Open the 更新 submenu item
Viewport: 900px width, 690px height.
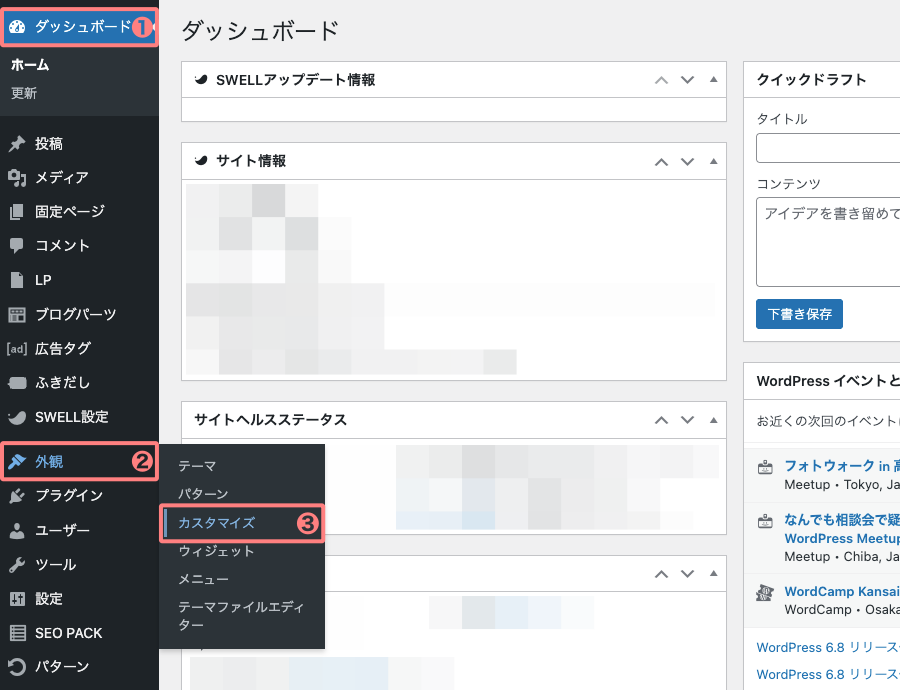tap(24, 93)
